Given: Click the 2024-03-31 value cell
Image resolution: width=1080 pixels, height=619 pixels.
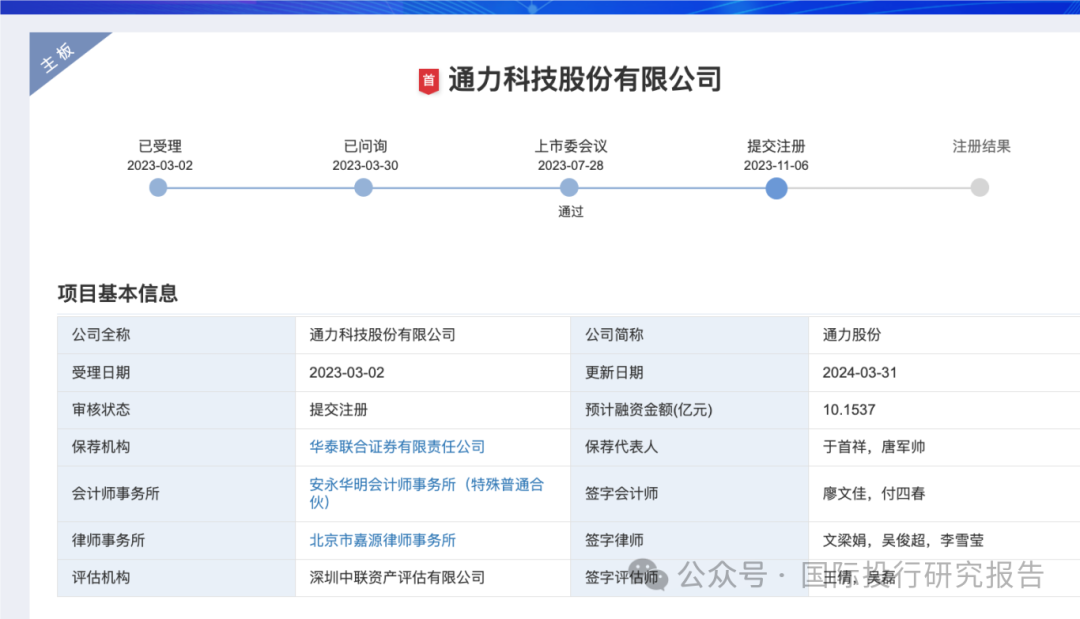Looking at the screenshot, I should 944,373.
